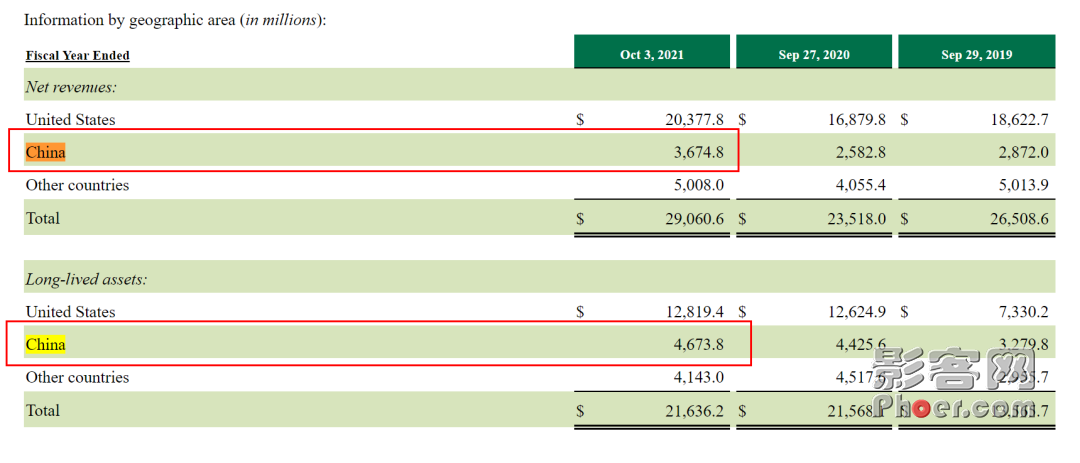1080x463 pixels.
Task: Click Other countries assets 4,143.0
Action: pyautogui.click(x=698, y=378)
